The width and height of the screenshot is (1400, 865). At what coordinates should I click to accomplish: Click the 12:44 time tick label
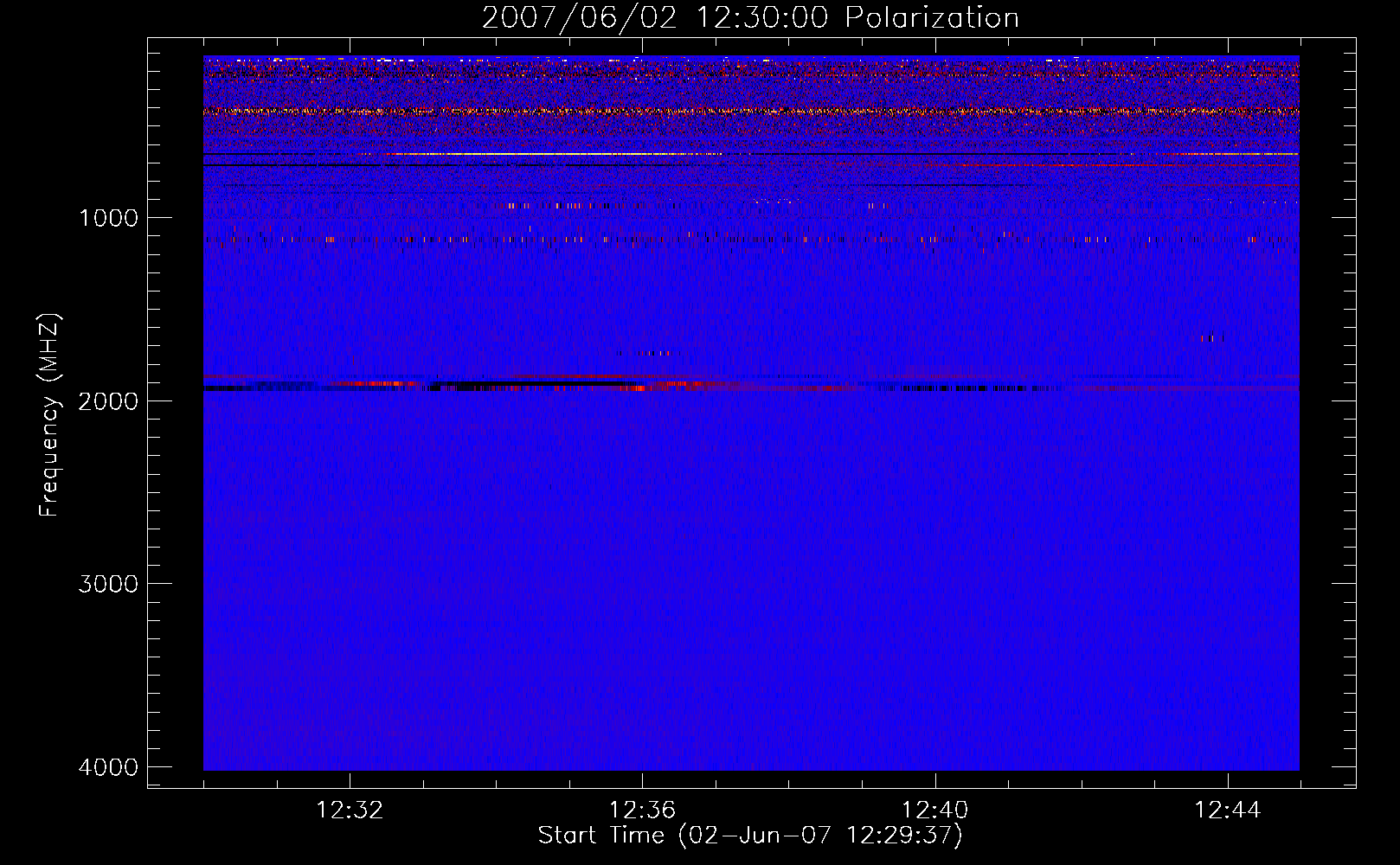coord(1228,811)
